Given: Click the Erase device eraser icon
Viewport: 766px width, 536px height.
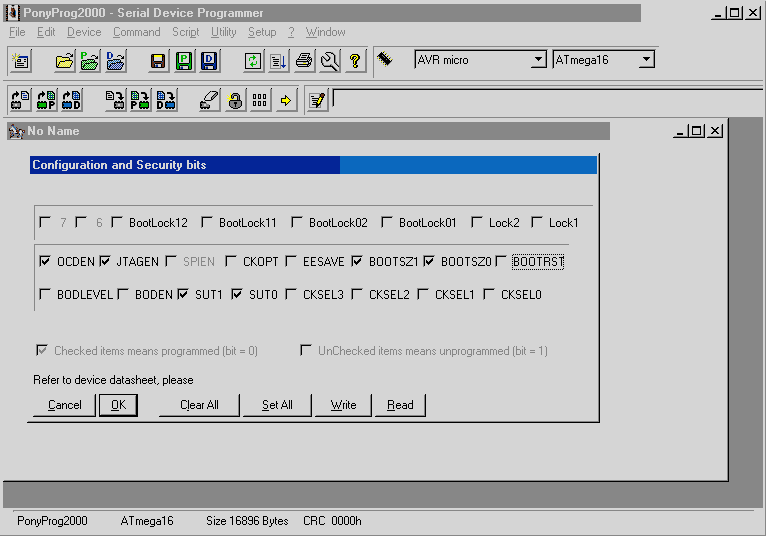Looking at the screenshot, I should pyautogui.click(x=209, y=100).
